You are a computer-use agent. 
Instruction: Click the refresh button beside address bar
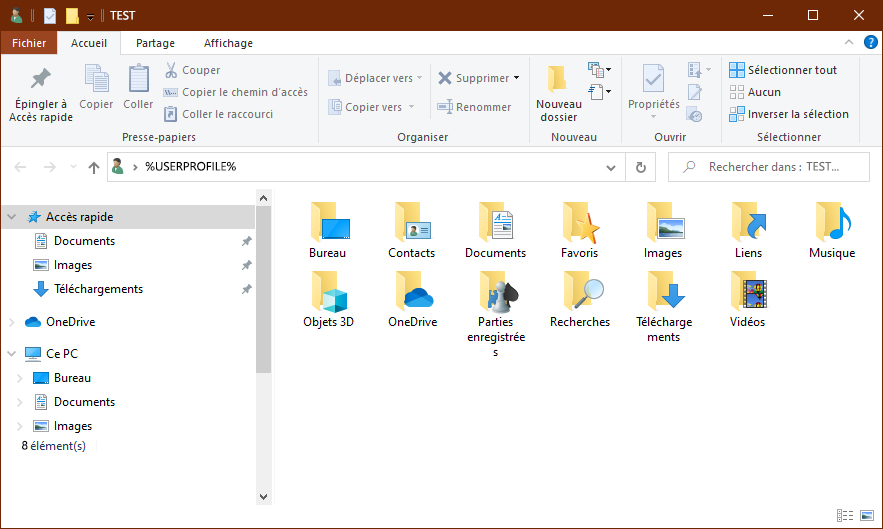640,167
